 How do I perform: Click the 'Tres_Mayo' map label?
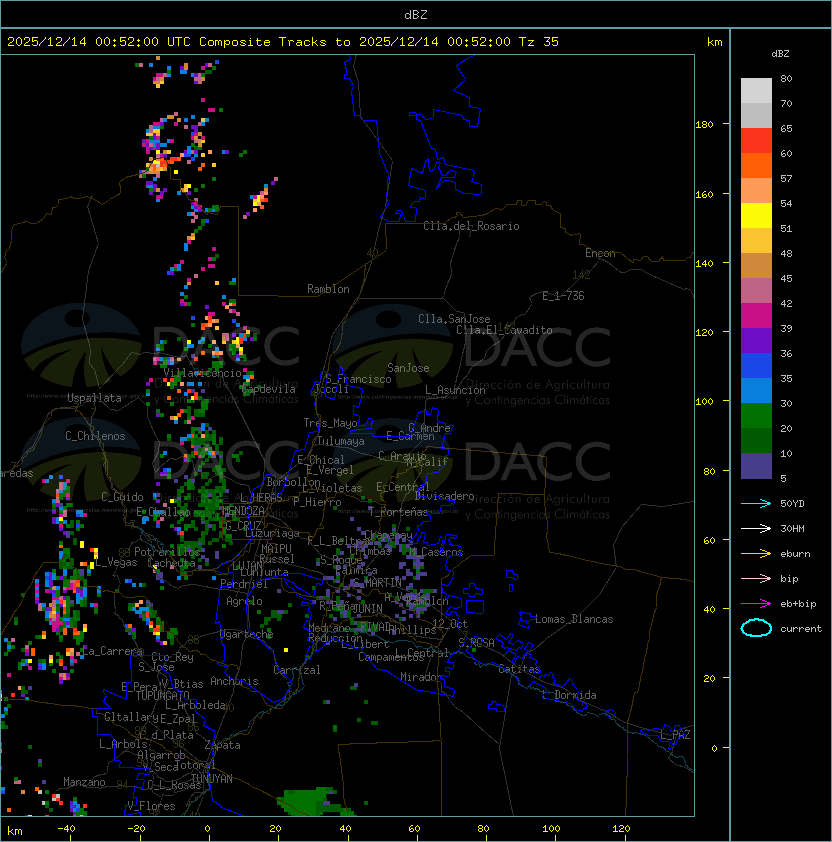coord(330,423)
